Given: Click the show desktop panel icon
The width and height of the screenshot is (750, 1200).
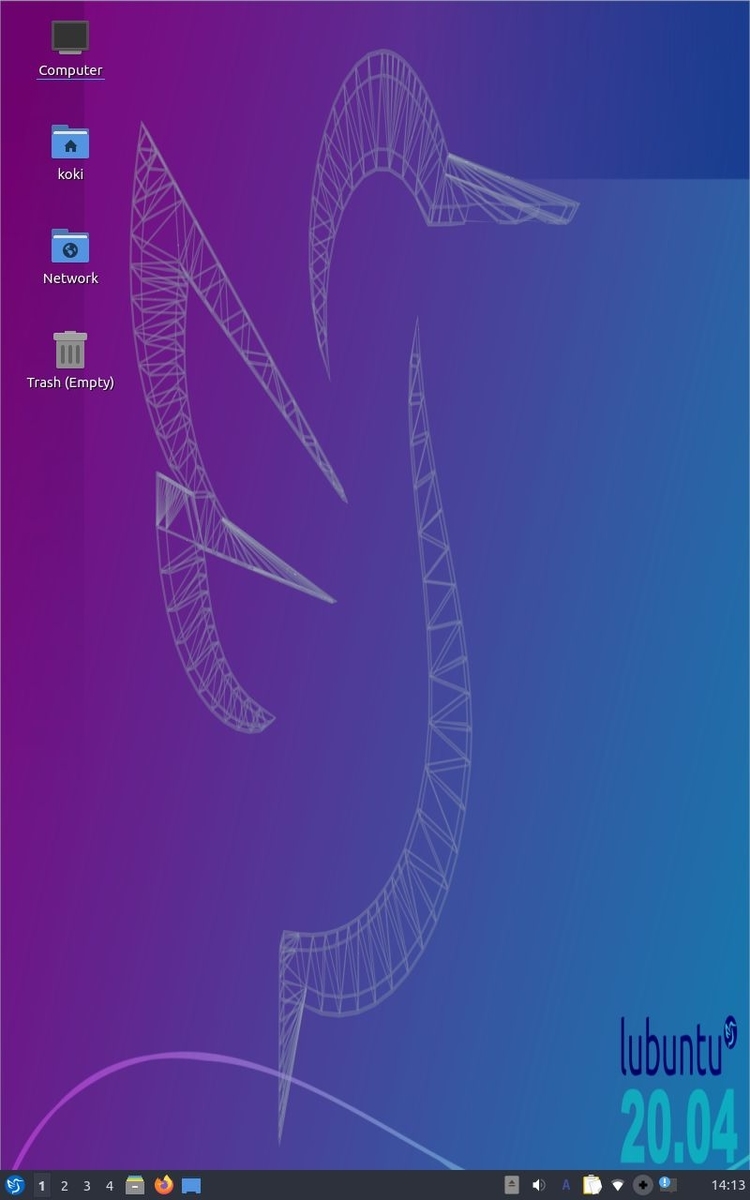Looking at the screenshot, I should pyautogui.click(x=191, y=1185).
